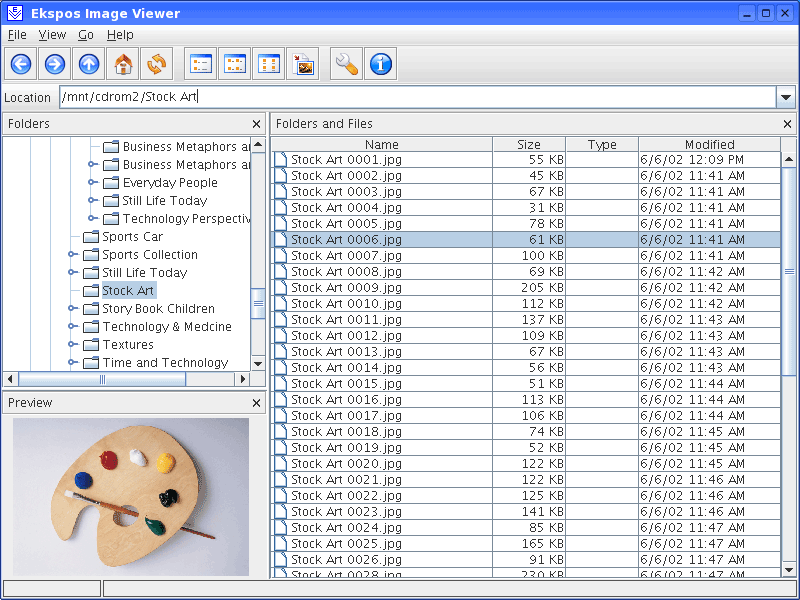Open the image viewer toolbar icon
Viewport: 800px width, 600px height.
tap(303, 65)
